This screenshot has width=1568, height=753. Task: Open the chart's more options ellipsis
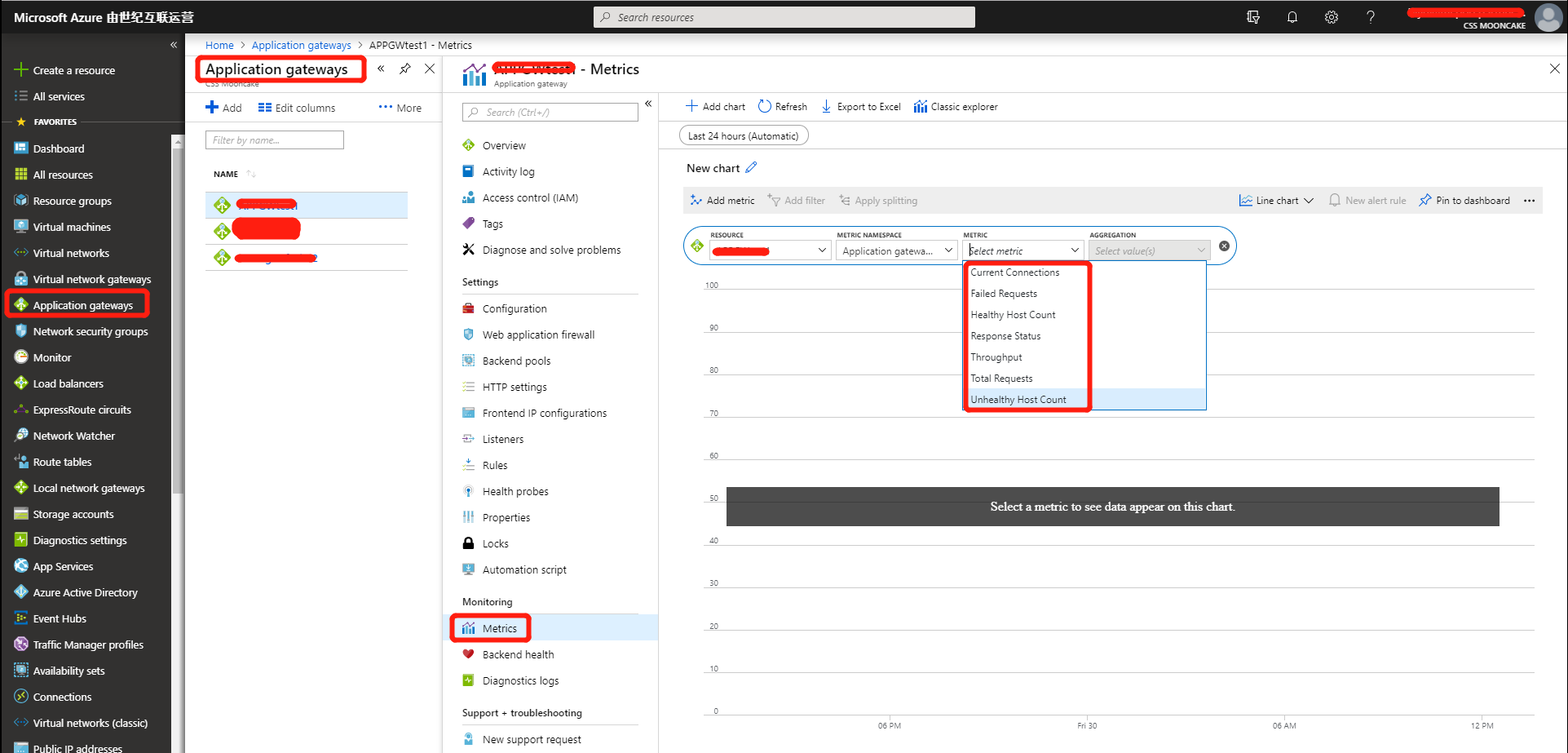click(1529, 201)
